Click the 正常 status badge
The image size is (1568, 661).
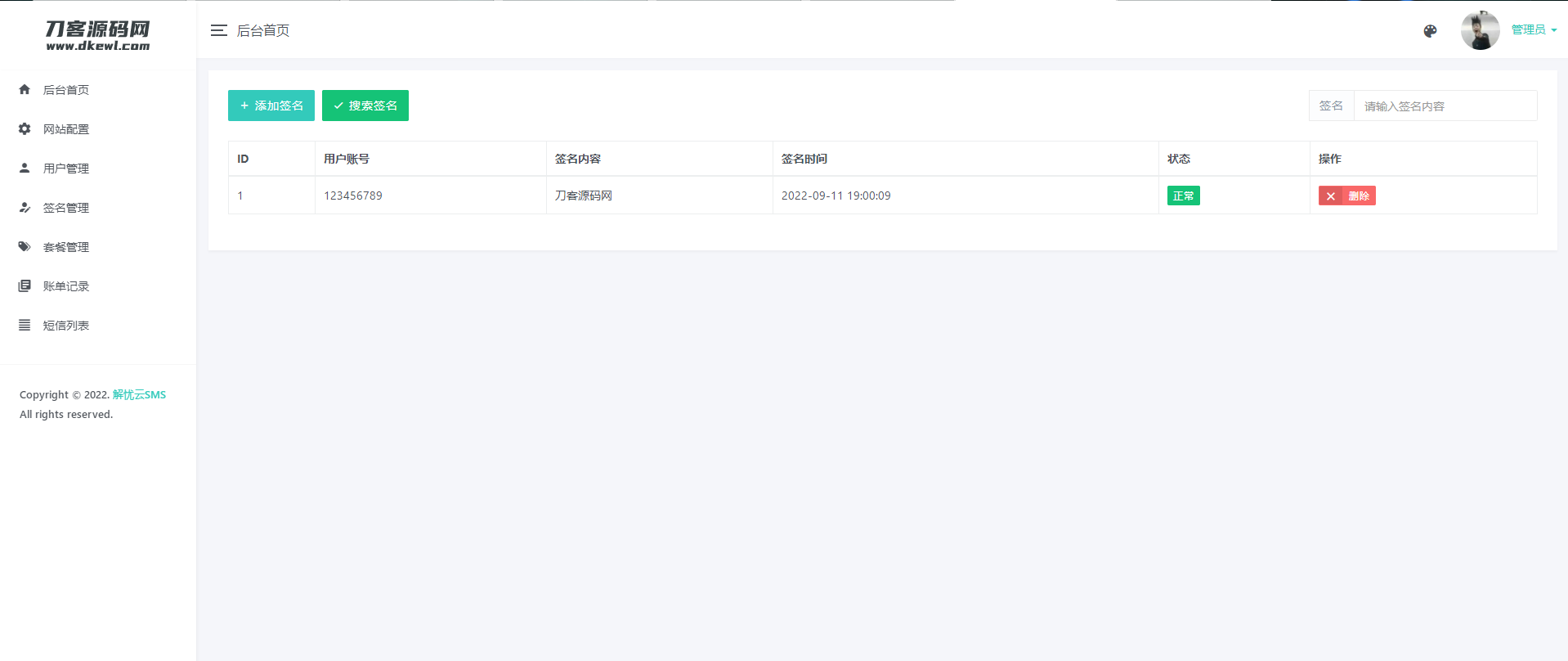pos(1183,196)
